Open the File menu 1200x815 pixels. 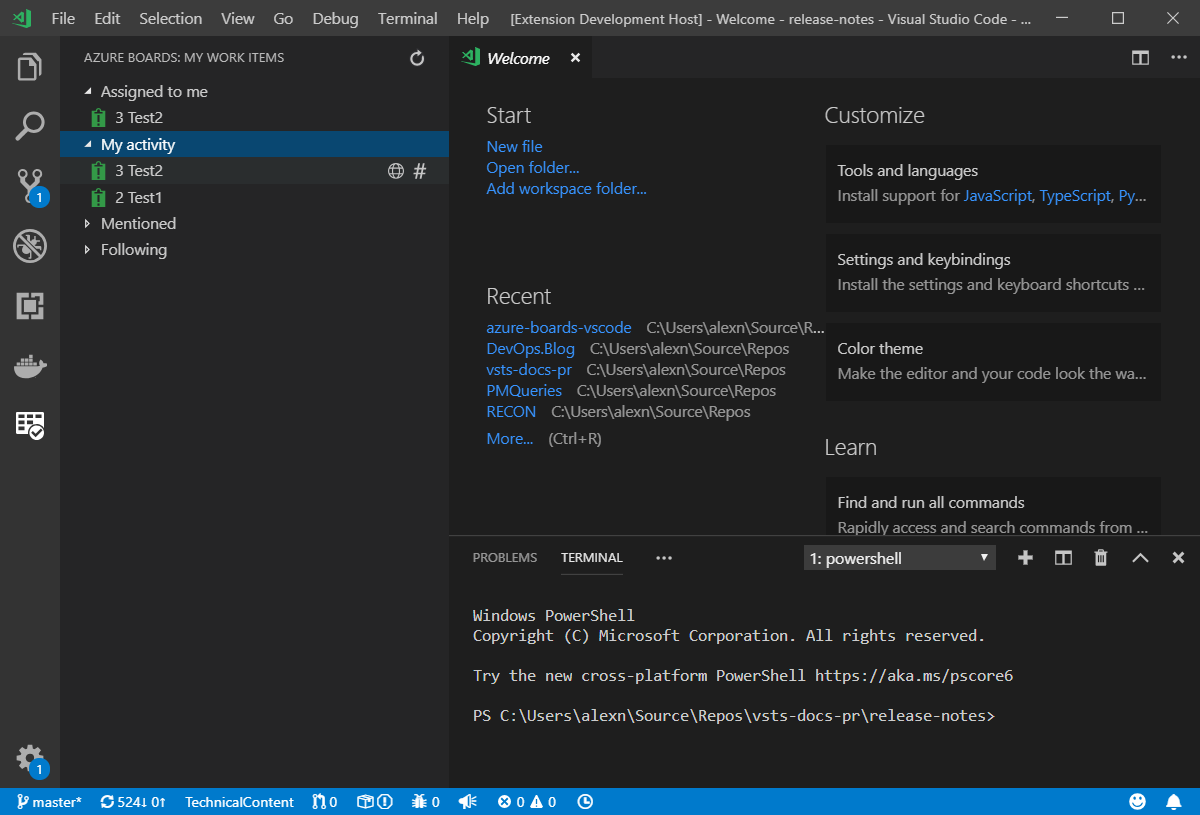click(x=63, y=18)
